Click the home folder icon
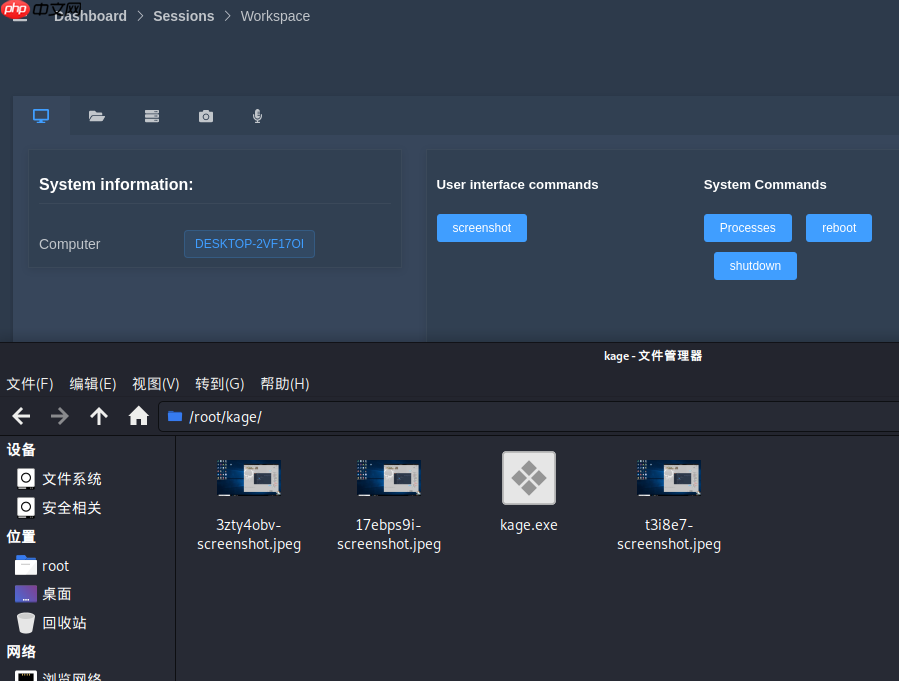Viewport: 899px width, 681px height. point(139,416)
